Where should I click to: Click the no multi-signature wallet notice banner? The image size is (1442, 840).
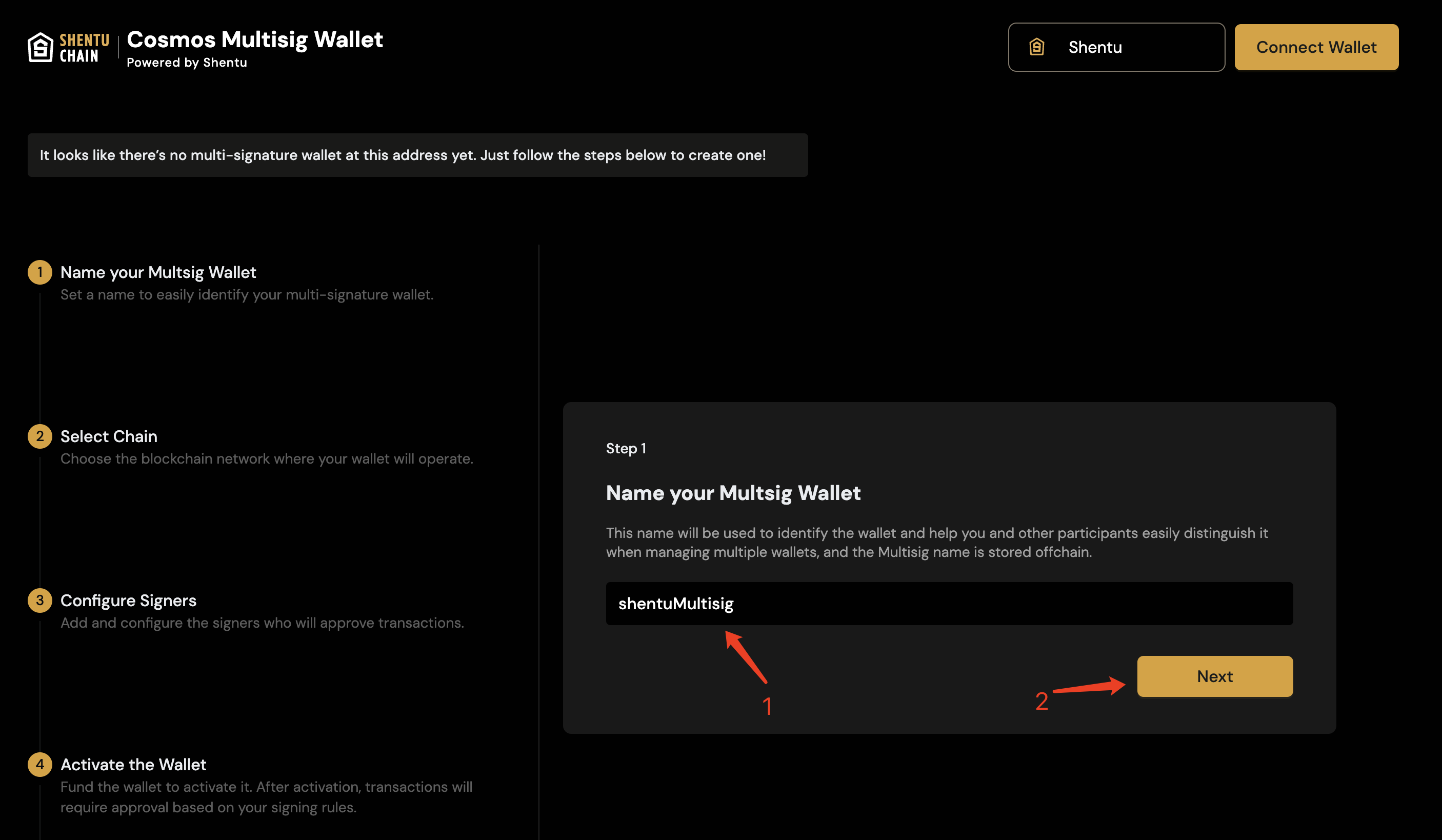coord(418,155)
